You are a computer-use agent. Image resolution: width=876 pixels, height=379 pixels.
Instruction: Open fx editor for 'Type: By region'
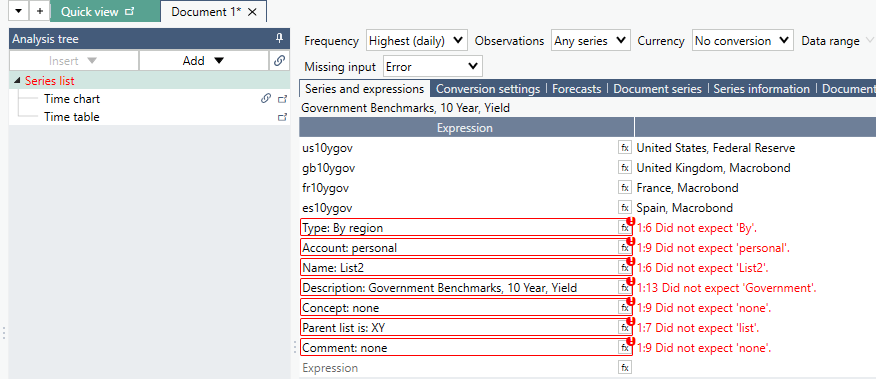click(x=625, y=228)
